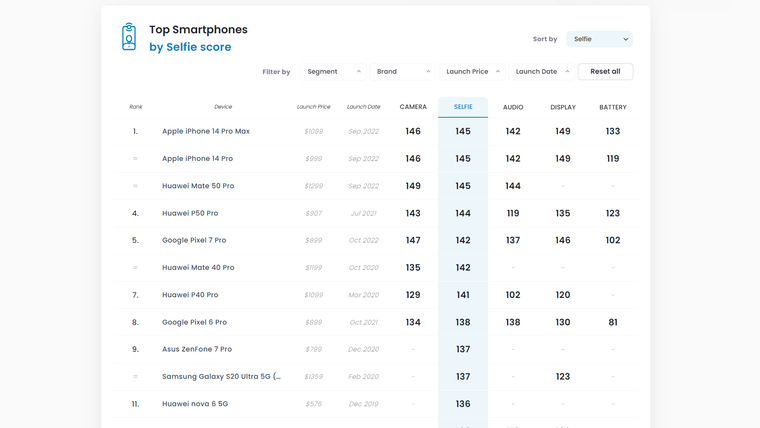
Task: Click the Google Pixel 7 Pro link
Action: click(194, 240)
